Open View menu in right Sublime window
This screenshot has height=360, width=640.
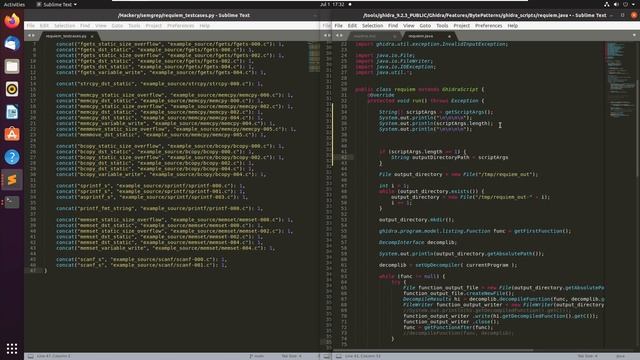[409, 25]
